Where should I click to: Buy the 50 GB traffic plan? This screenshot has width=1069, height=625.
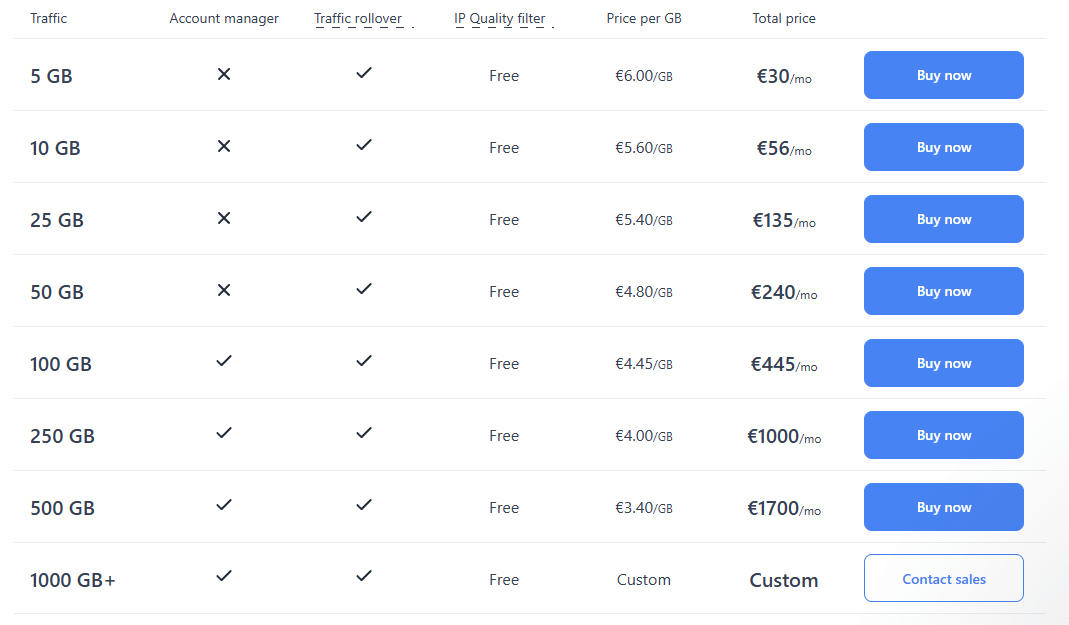coord(943,291)
